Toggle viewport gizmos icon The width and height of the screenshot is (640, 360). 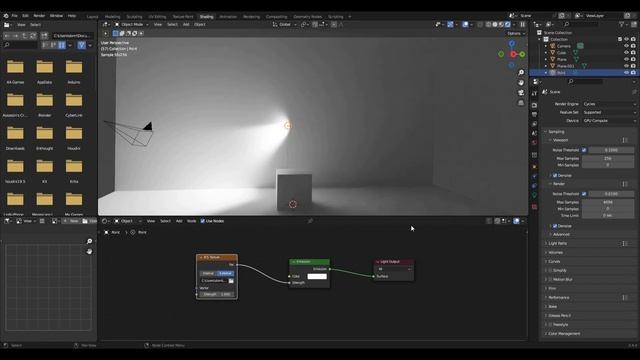[x=450, y=24]
